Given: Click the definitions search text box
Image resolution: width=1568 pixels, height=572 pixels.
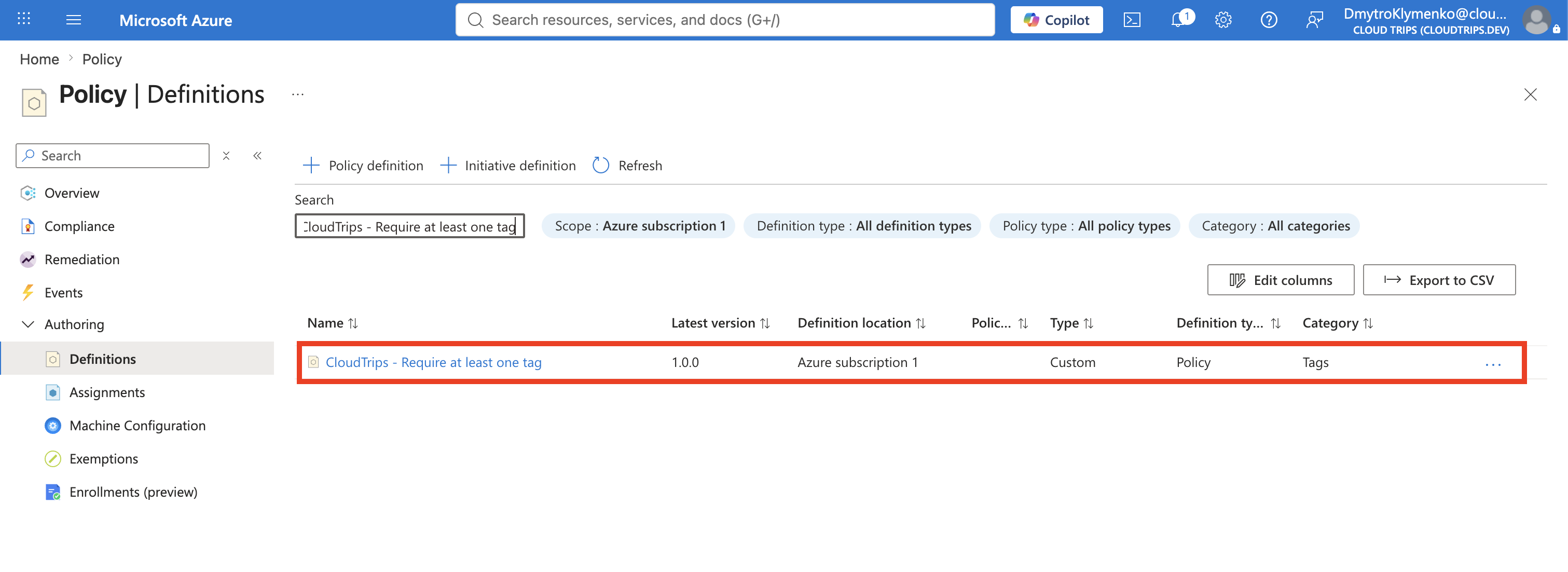Looking at the screenshot, I should coord(410,226).
